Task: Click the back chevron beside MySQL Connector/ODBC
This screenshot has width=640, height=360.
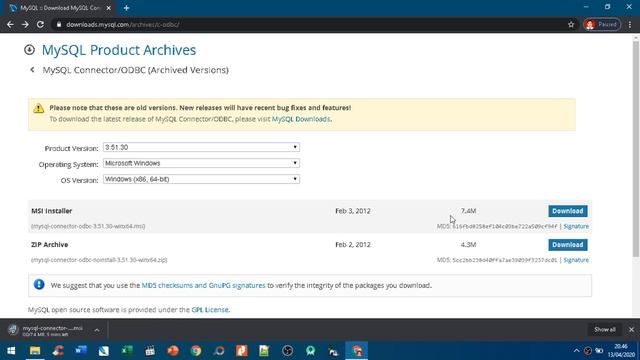Action: click(32, 70)
